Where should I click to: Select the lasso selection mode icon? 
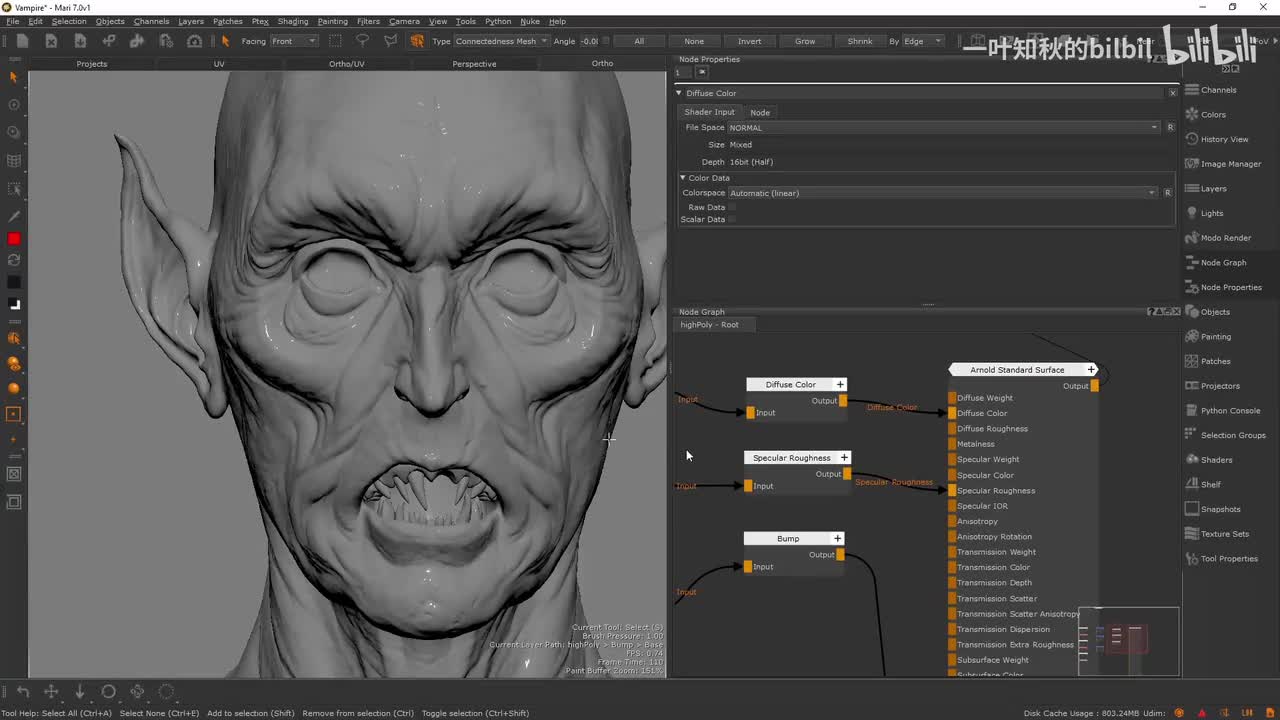tap(362, 41)
